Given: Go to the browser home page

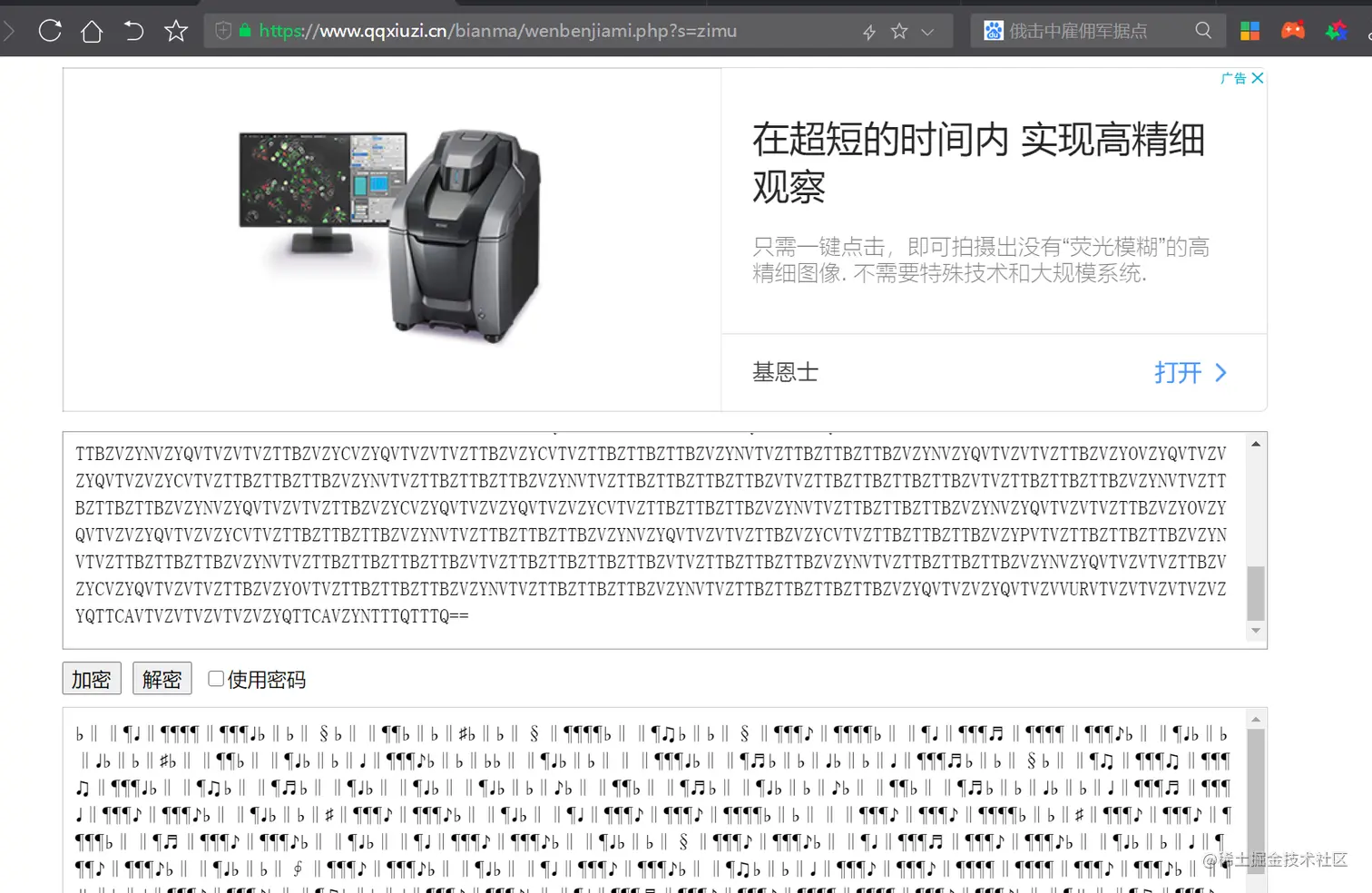Looking at the screenshot, I should pyautogui.click(x=92, y=32).
